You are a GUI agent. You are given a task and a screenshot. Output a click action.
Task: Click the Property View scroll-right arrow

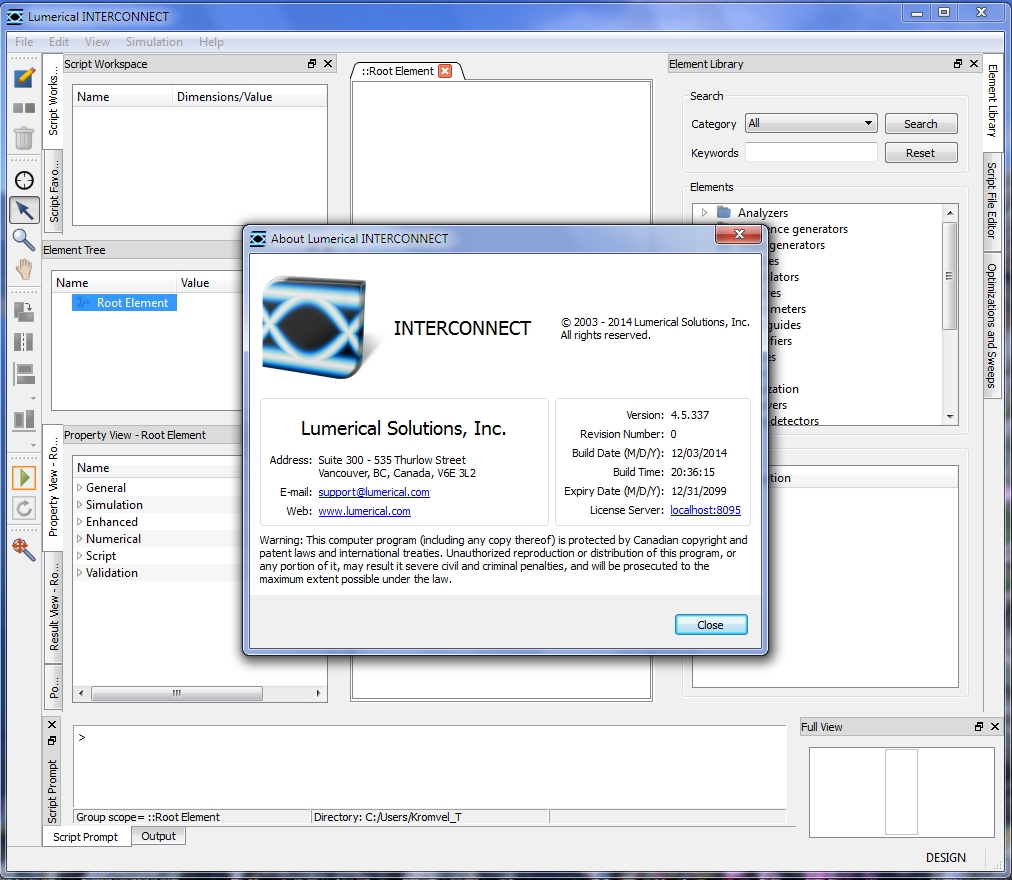coord(318,693)
